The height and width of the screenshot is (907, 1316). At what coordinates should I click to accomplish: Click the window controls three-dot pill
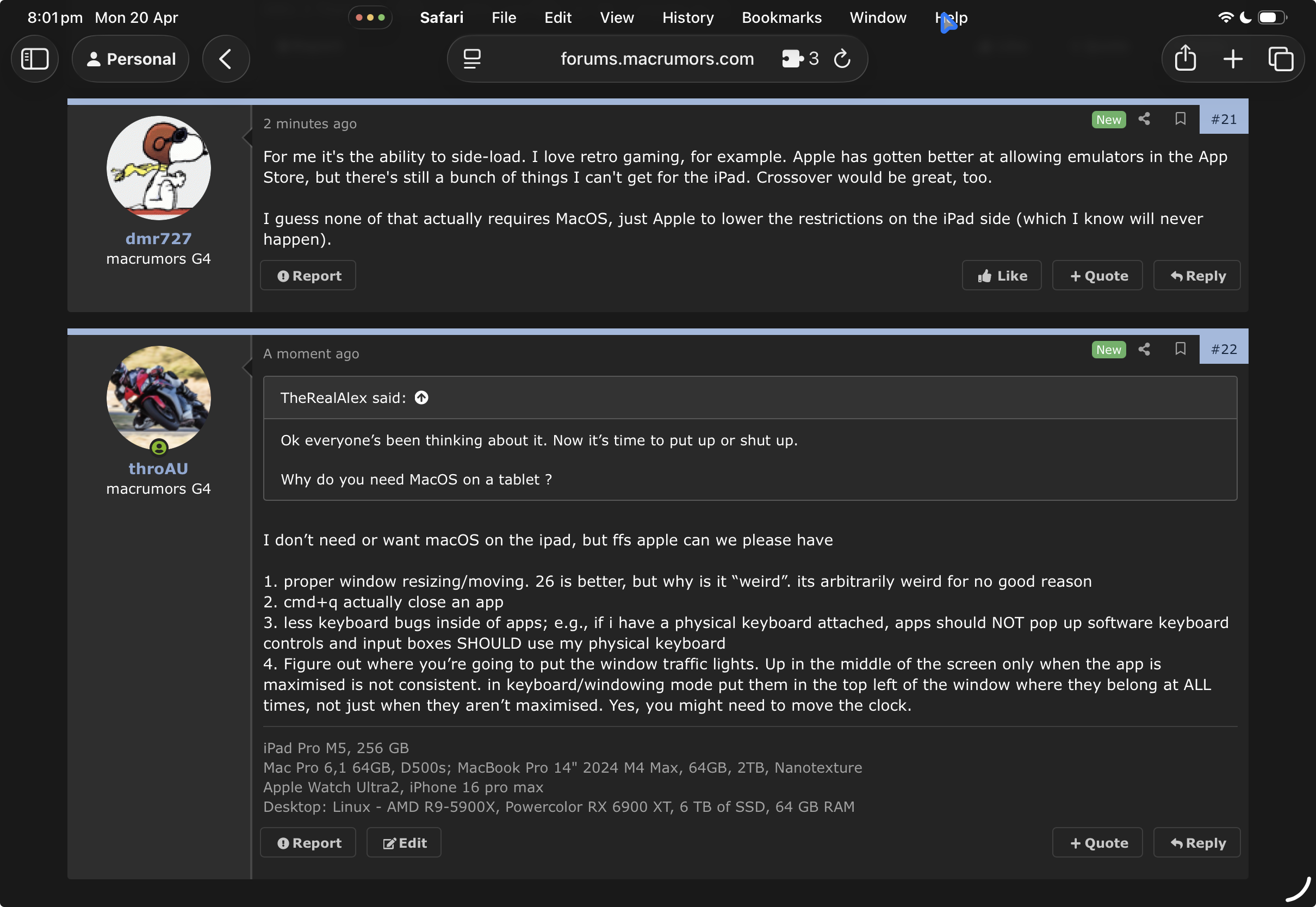point(370,17)
